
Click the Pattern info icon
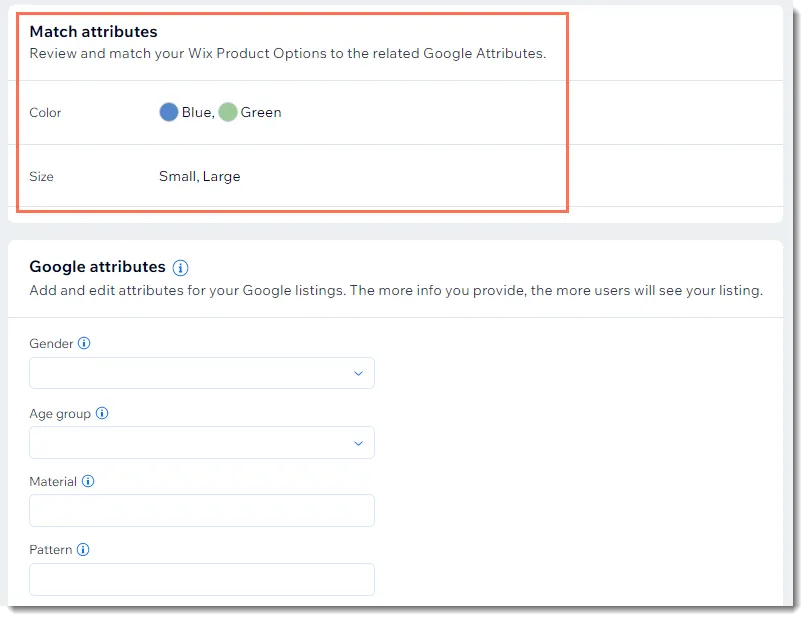[83, 549]
